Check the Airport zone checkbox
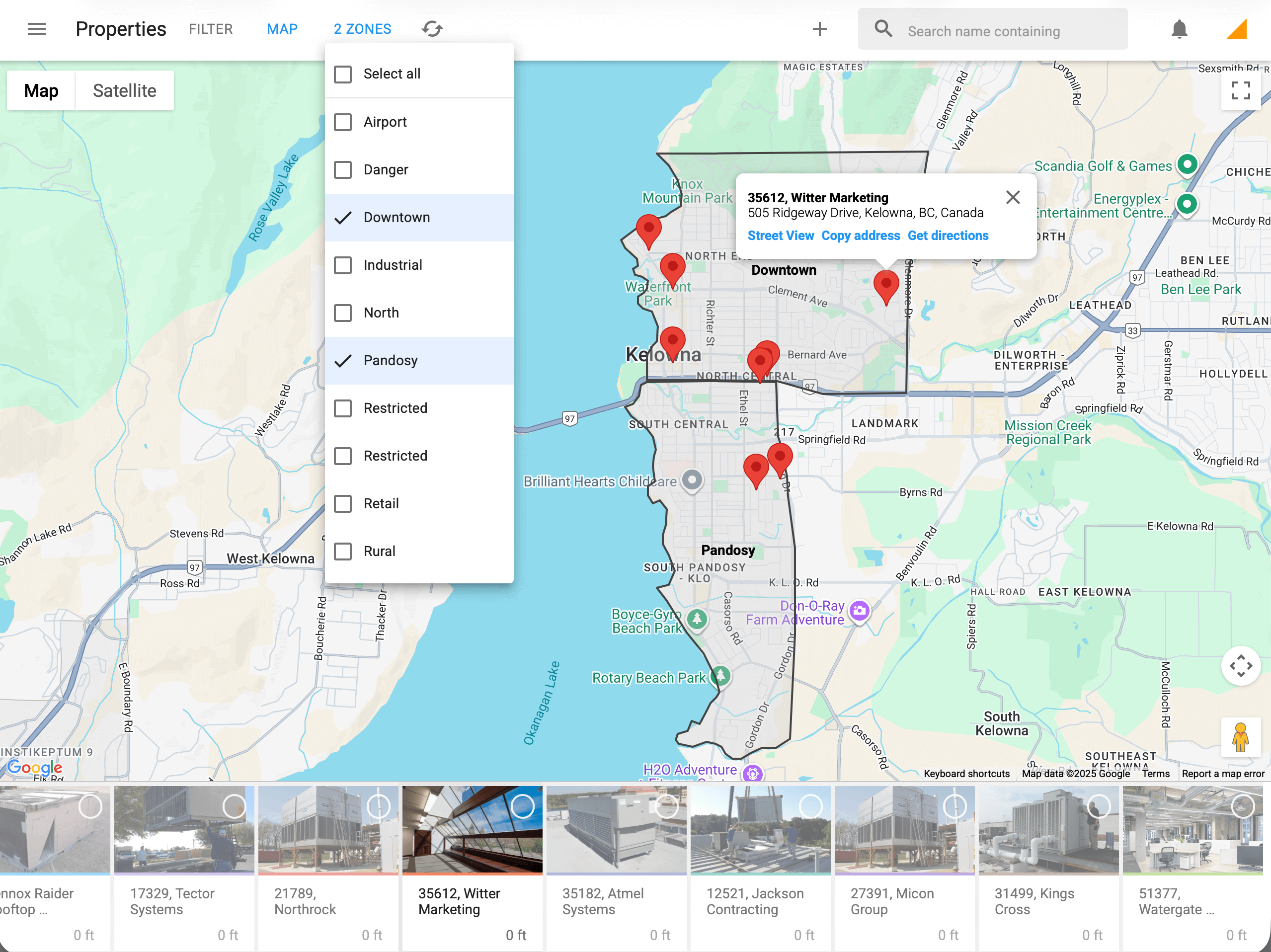This screenshot has width=1271, height=952. pyautogui.click(x=343, y=122)
